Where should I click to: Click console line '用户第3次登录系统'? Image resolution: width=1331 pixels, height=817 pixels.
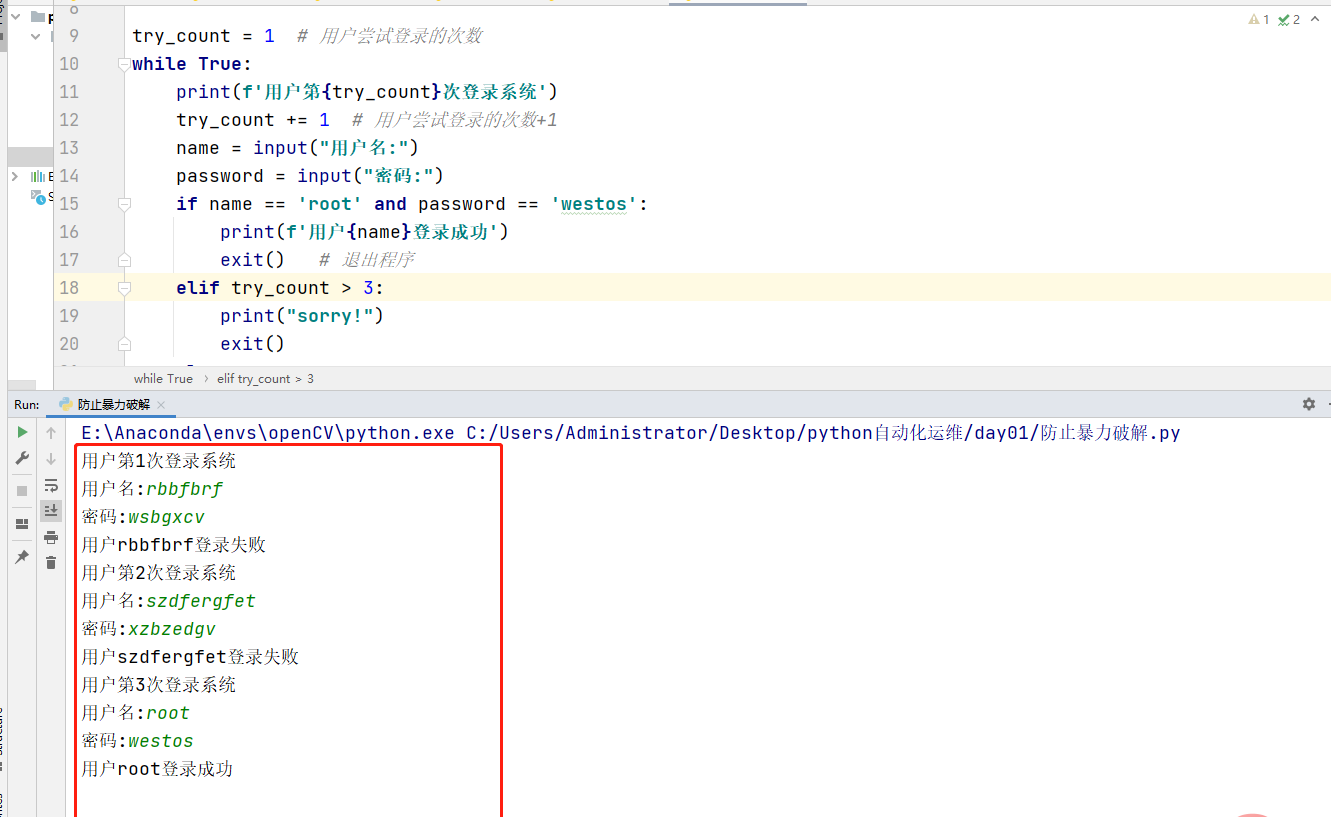point(158,685)
